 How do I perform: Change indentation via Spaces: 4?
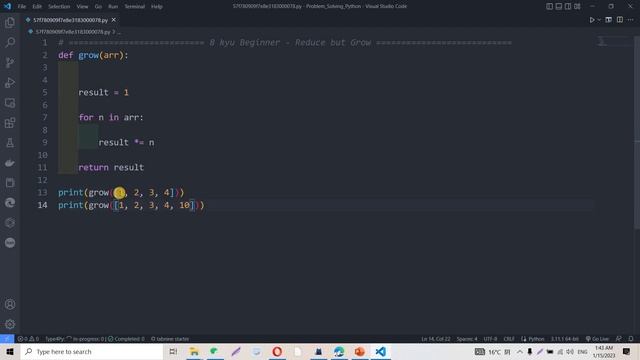pyautogui.click(x=467, y=339)
